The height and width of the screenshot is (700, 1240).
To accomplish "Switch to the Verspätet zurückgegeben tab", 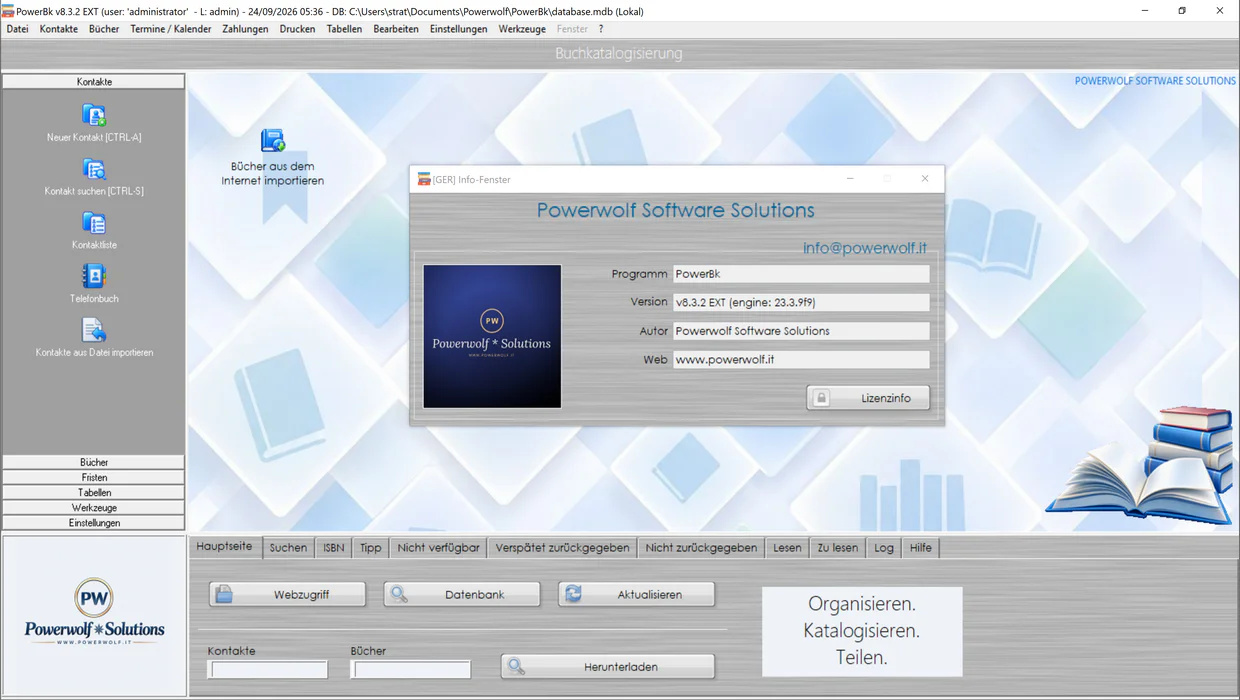I will coord(563,548).
